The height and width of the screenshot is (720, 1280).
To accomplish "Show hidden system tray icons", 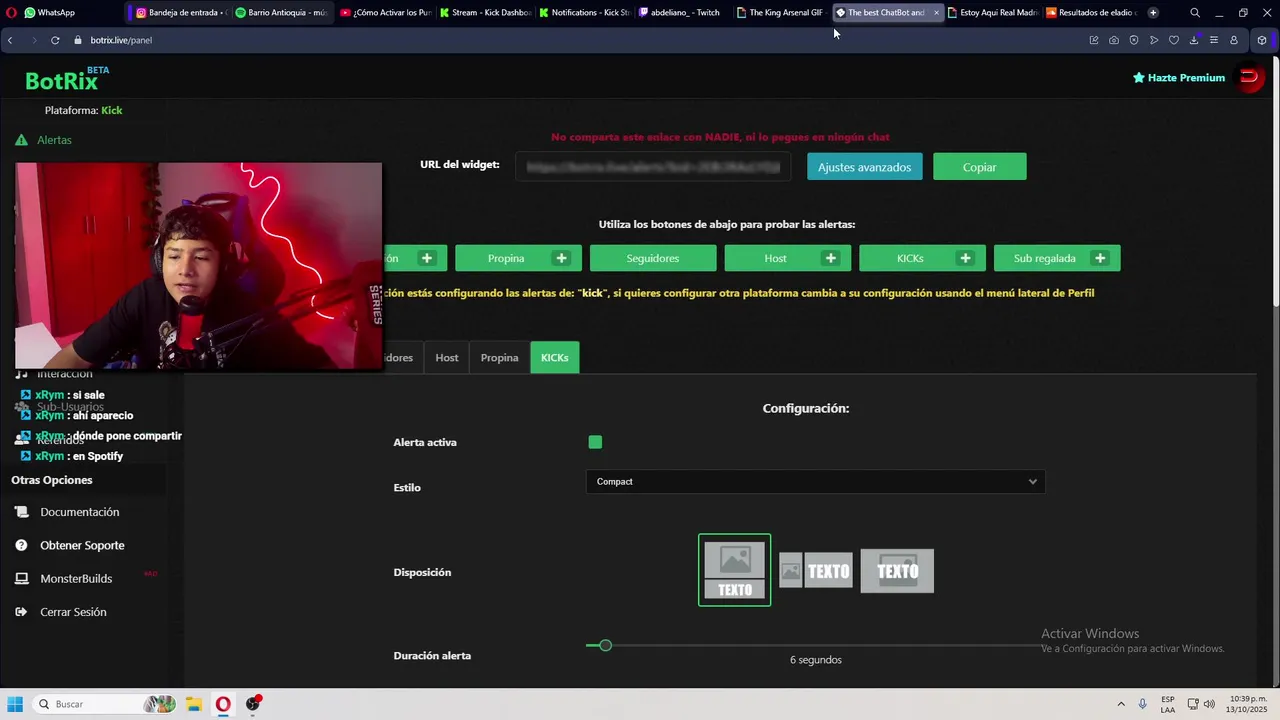I will point(1121,704).
